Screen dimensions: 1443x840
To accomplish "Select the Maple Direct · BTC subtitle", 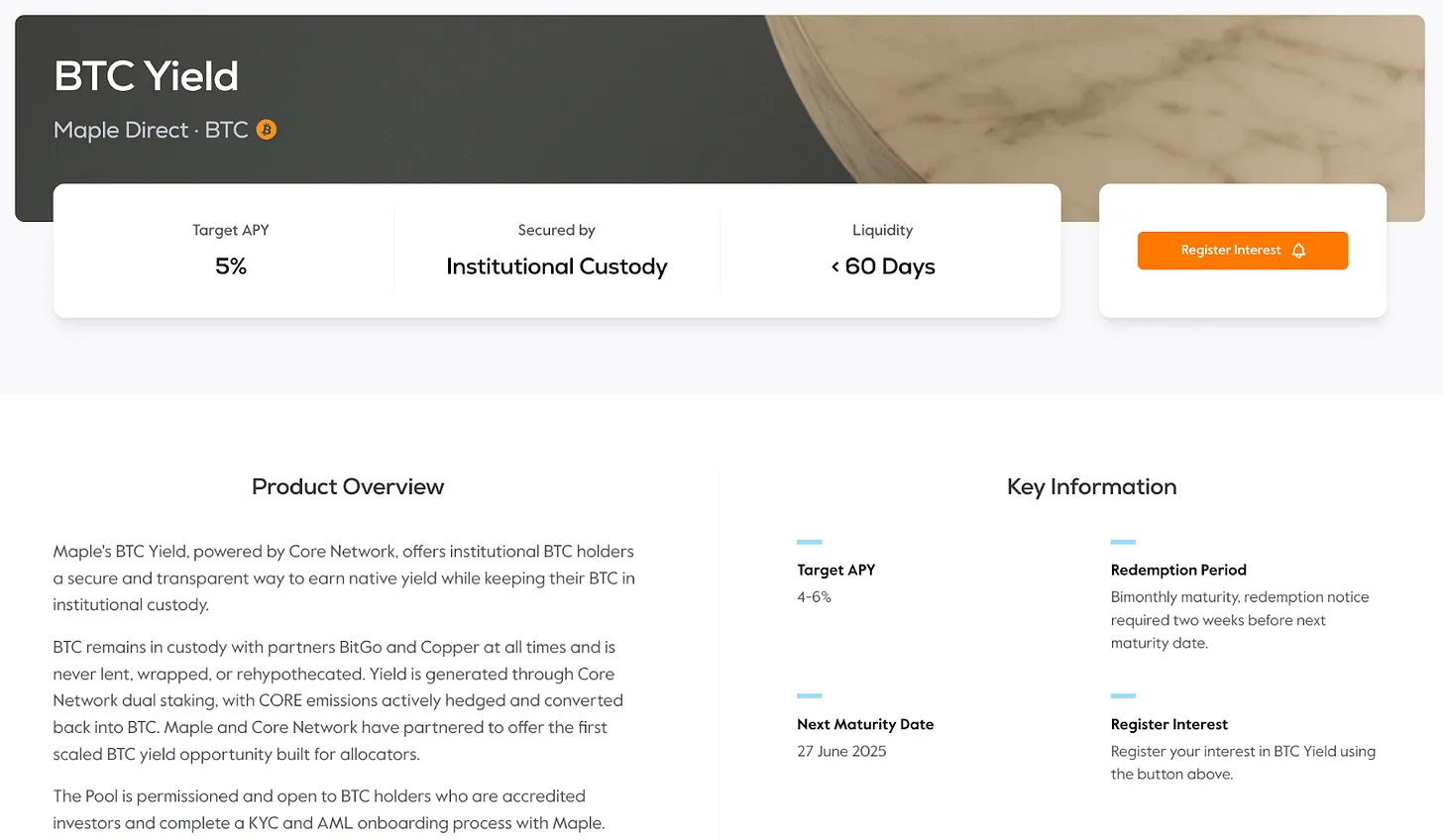I will 151,130.
